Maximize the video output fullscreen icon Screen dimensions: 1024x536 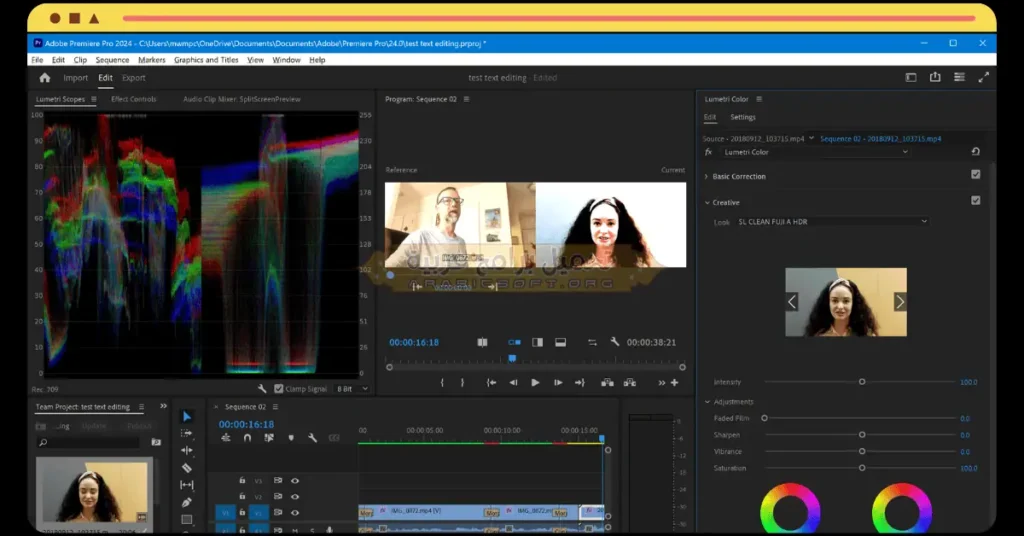(x=984, y=77)
